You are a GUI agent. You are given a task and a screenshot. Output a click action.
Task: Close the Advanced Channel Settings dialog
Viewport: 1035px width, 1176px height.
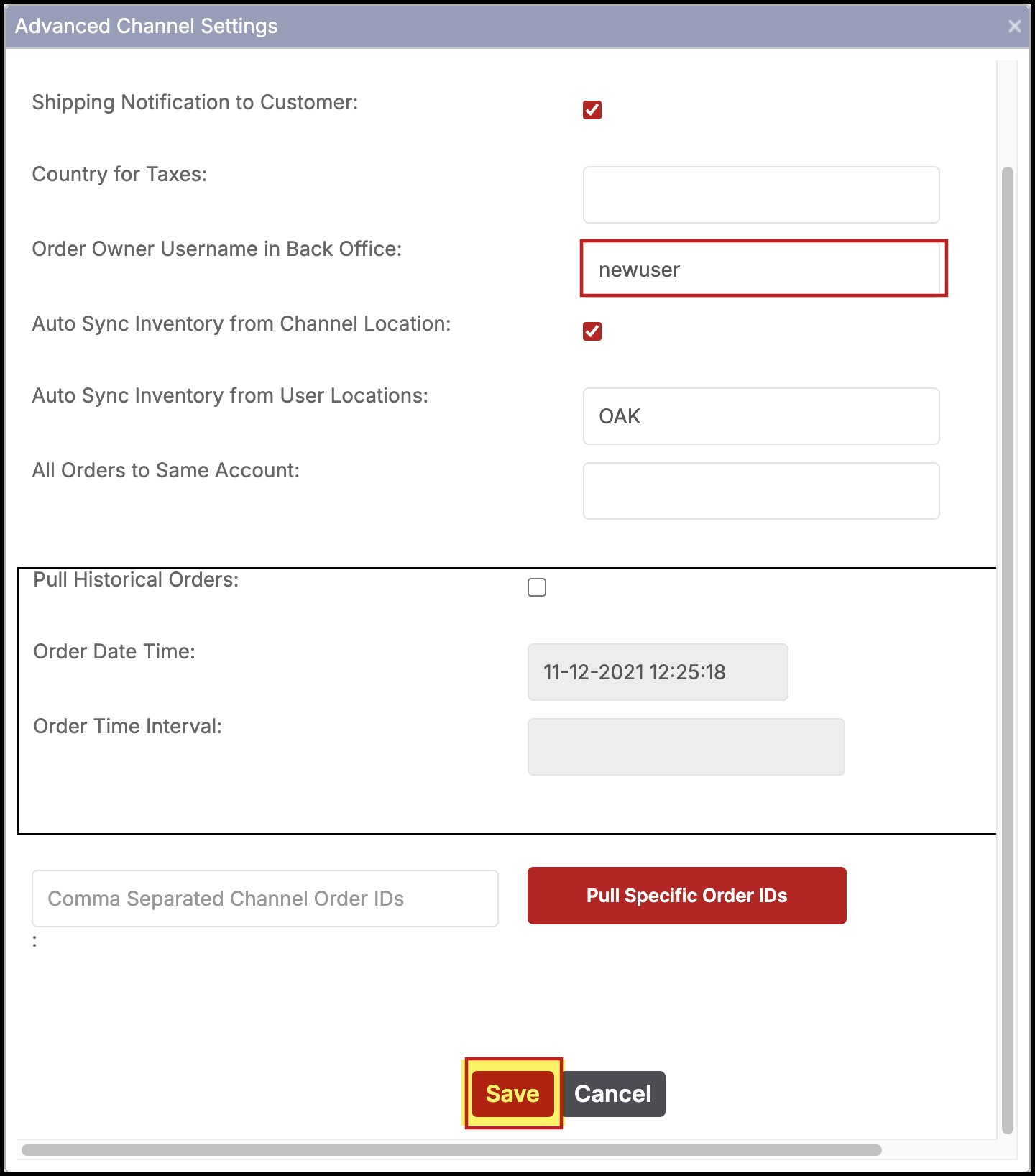(x=1015, y=26)
